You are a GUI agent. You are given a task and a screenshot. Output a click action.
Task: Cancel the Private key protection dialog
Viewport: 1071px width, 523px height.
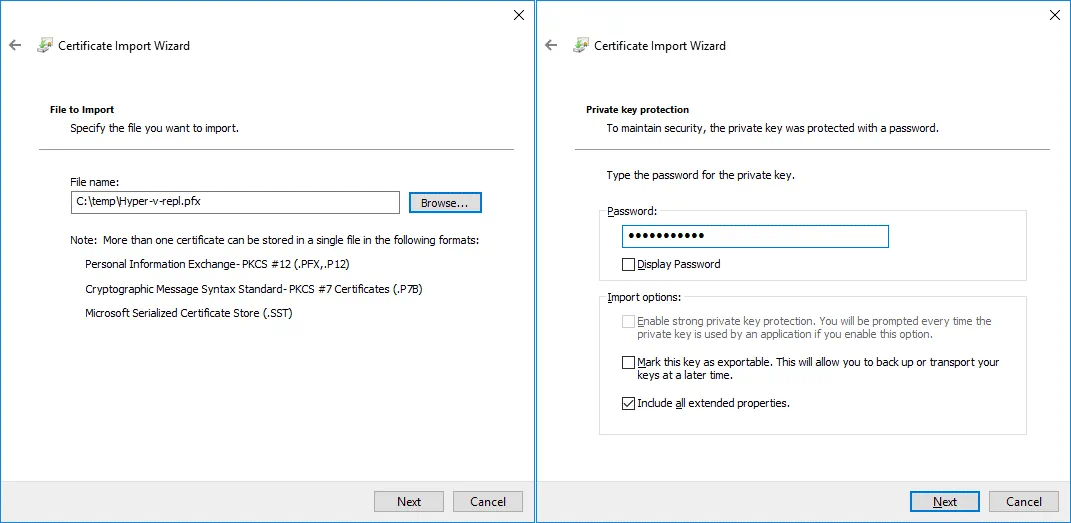[1024, 501]
